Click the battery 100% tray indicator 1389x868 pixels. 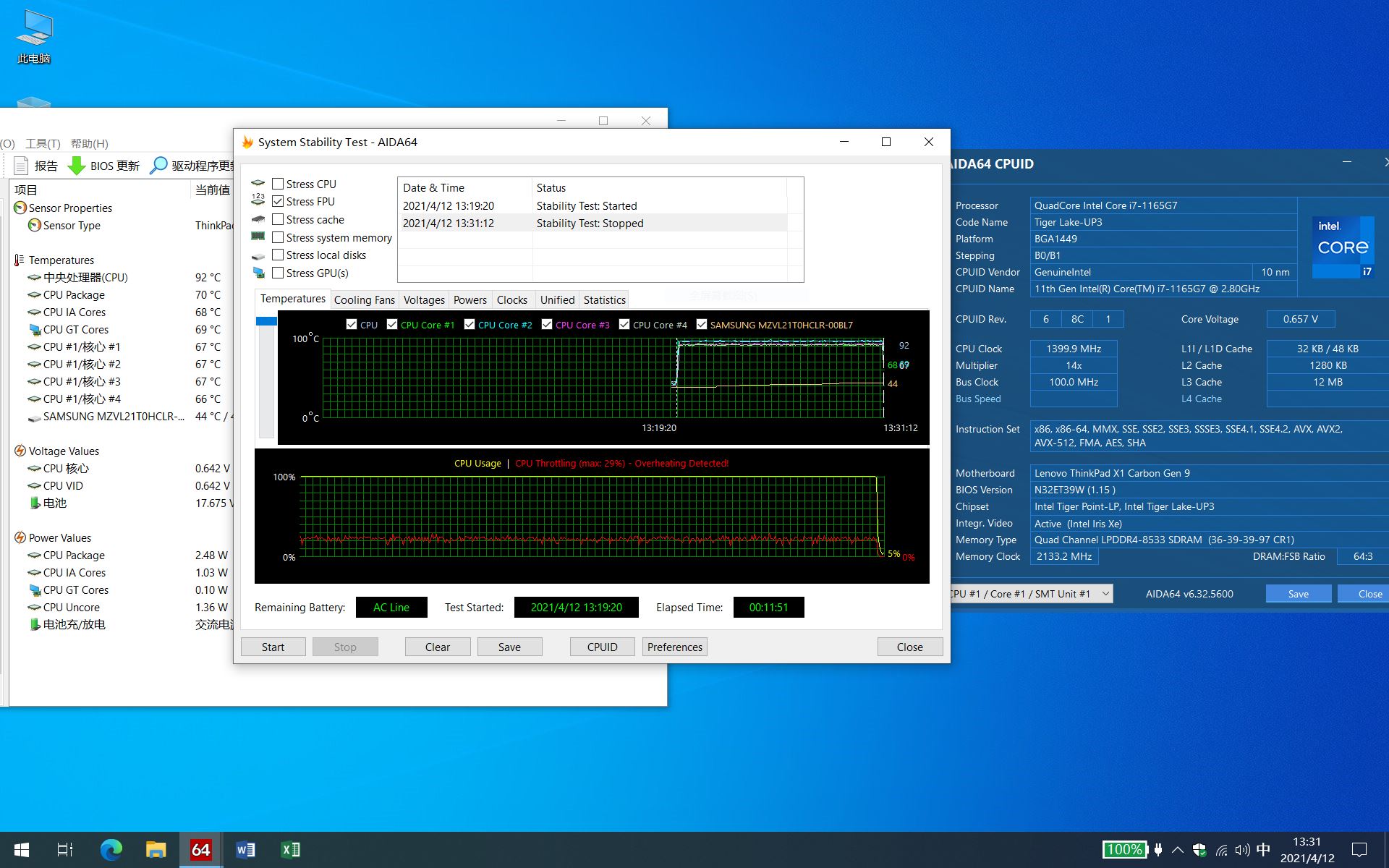[x=1125, y=850]
